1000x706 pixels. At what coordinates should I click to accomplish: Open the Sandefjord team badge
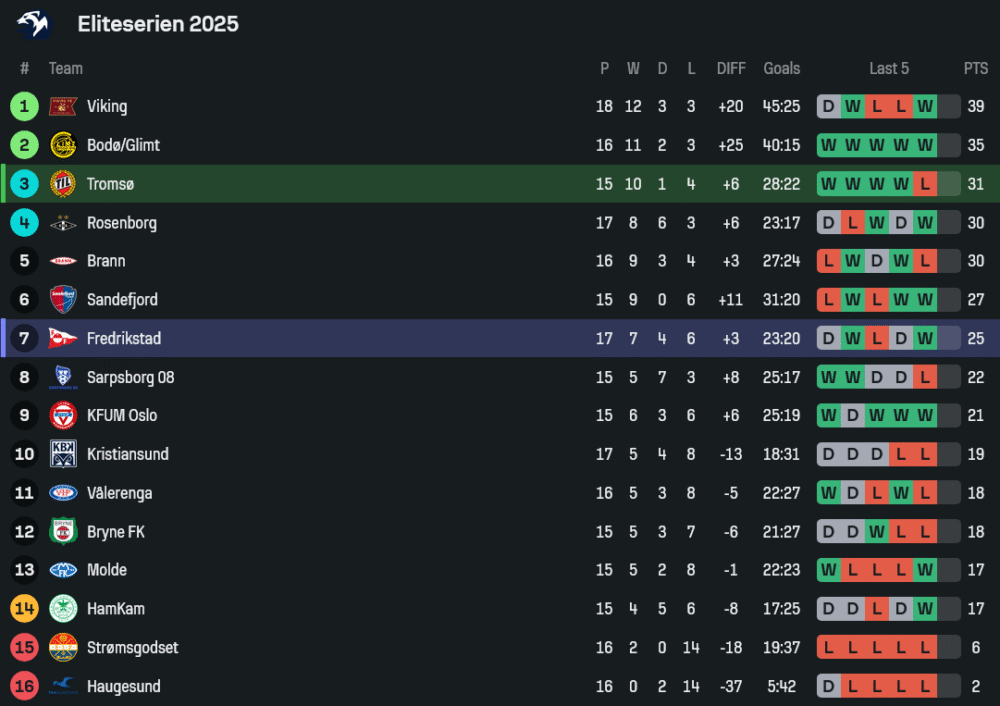pyautogui.click(x=63, y=300)
